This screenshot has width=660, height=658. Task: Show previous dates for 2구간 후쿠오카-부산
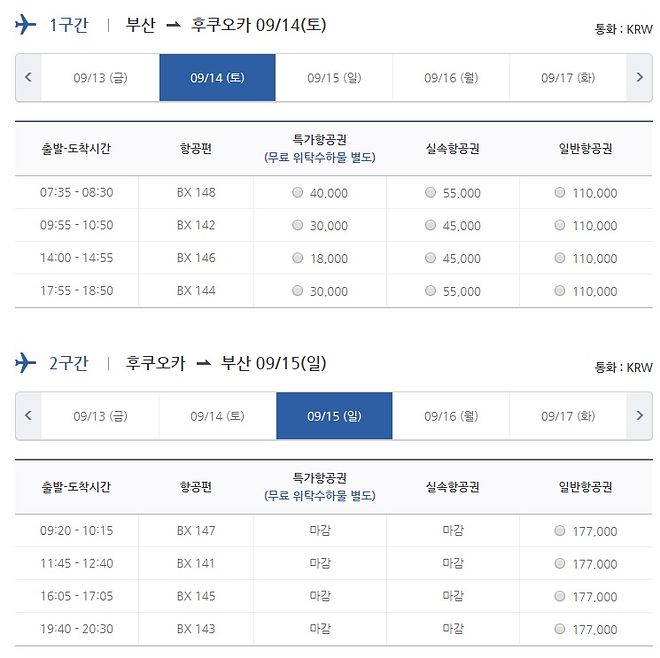[28, 416]
